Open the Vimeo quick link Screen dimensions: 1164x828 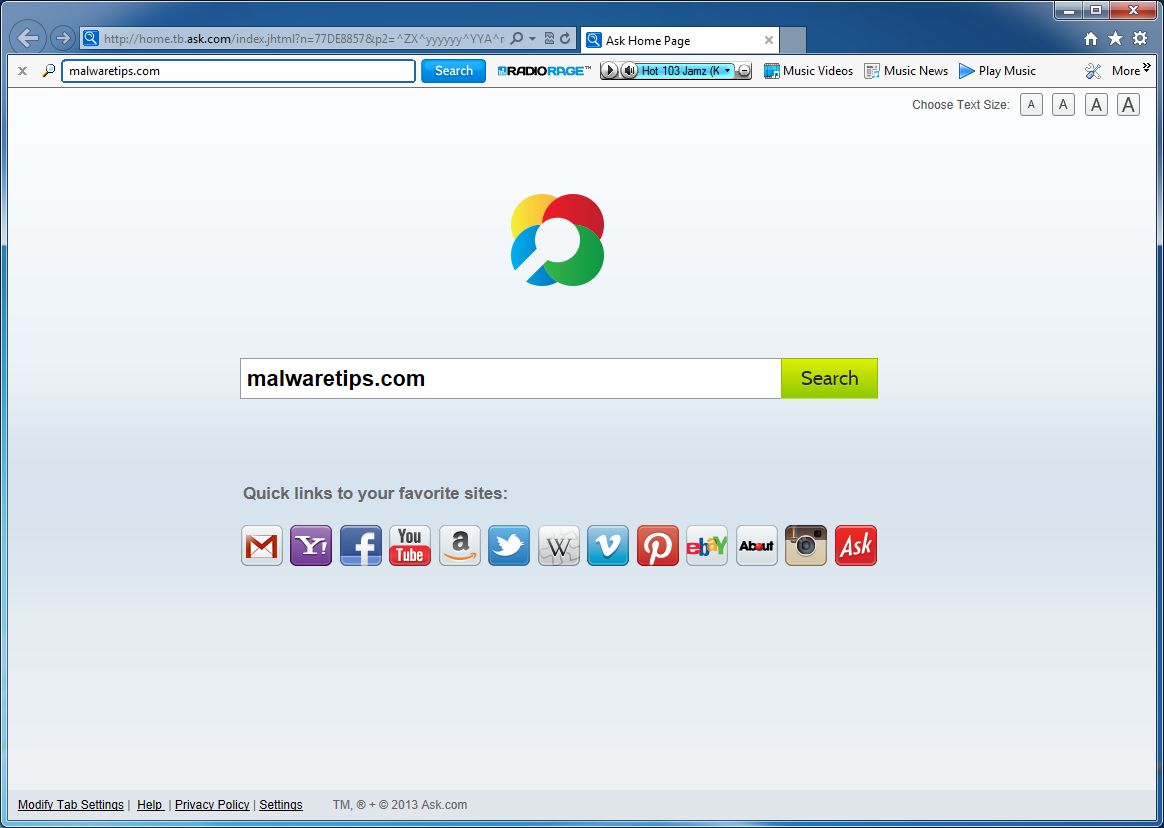(x=608, y=546)
